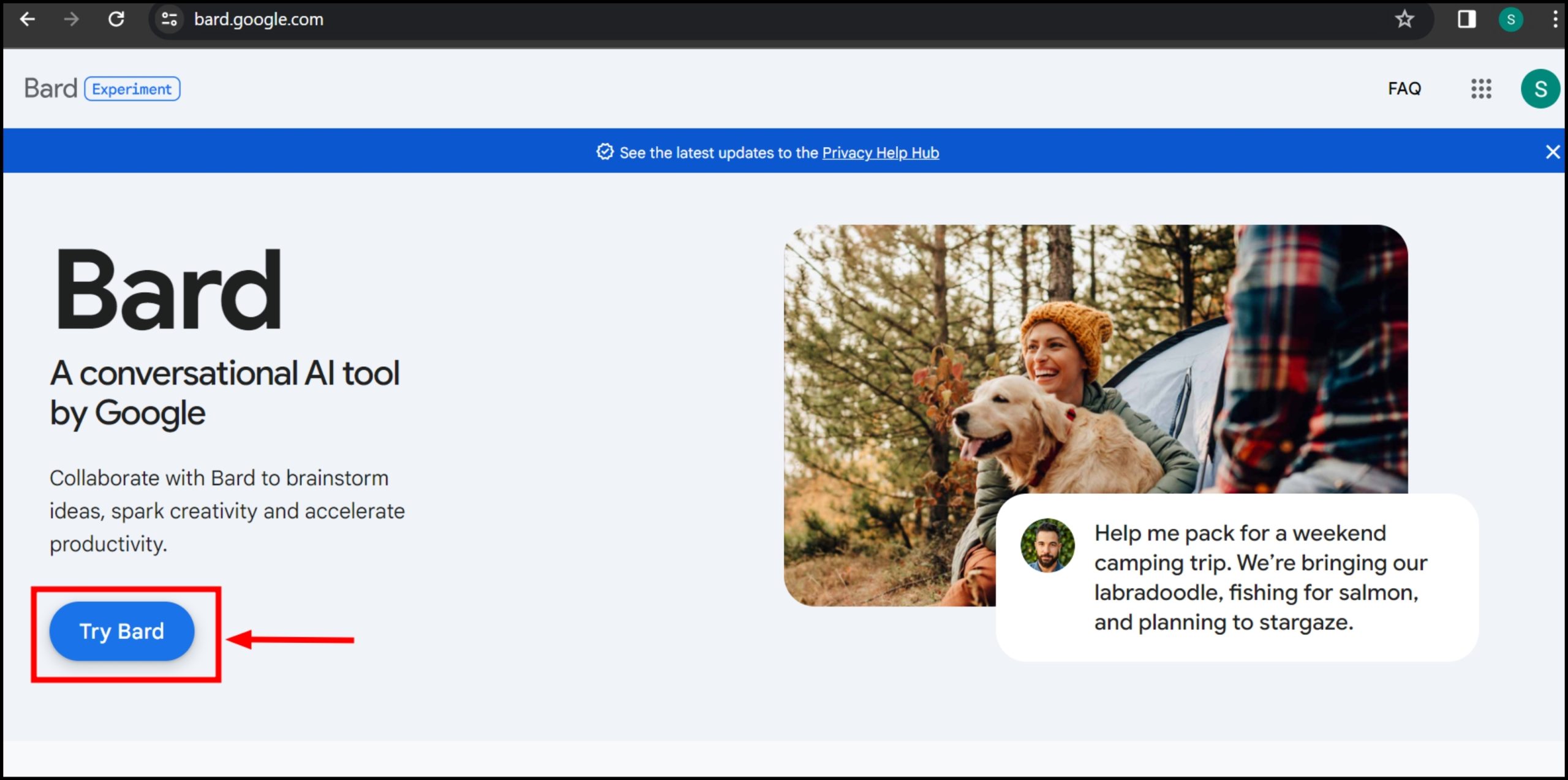The image size is (1568, 780).
Task: Open the browser side panel icon
Action: point(1466,20)
